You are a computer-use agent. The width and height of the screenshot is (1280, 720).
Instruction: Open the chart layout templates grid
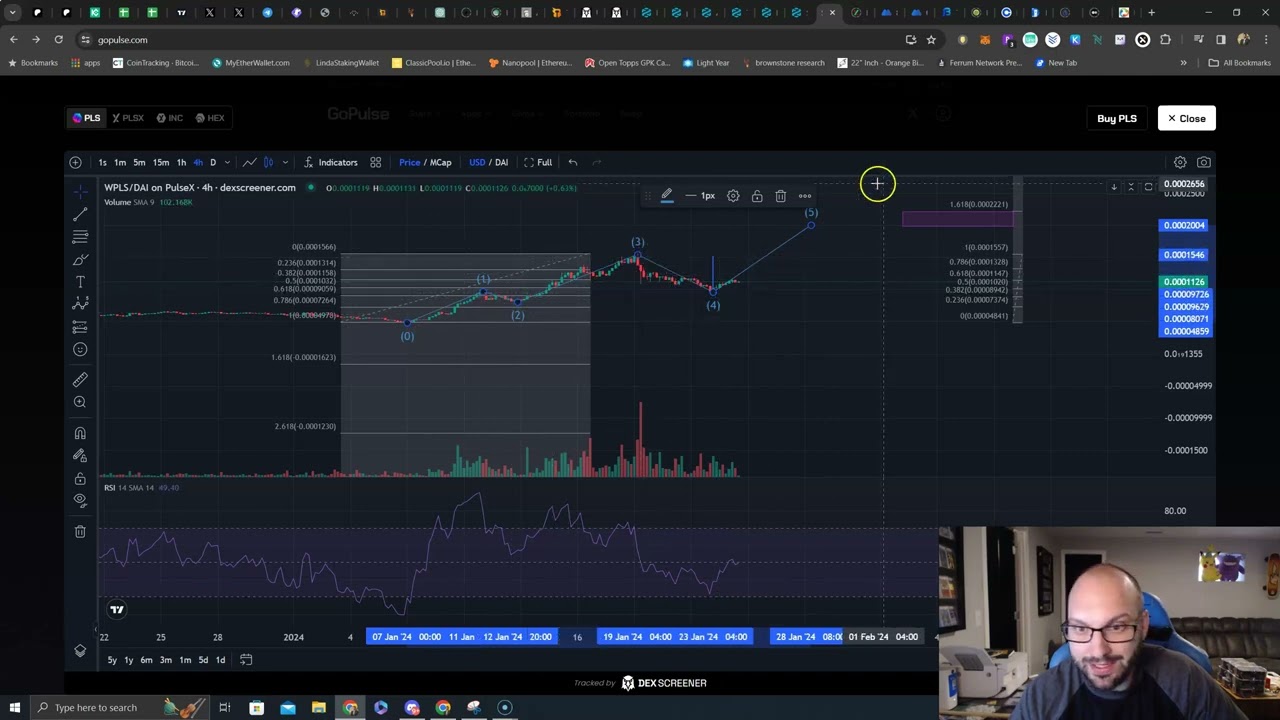(x=375, y=162)
